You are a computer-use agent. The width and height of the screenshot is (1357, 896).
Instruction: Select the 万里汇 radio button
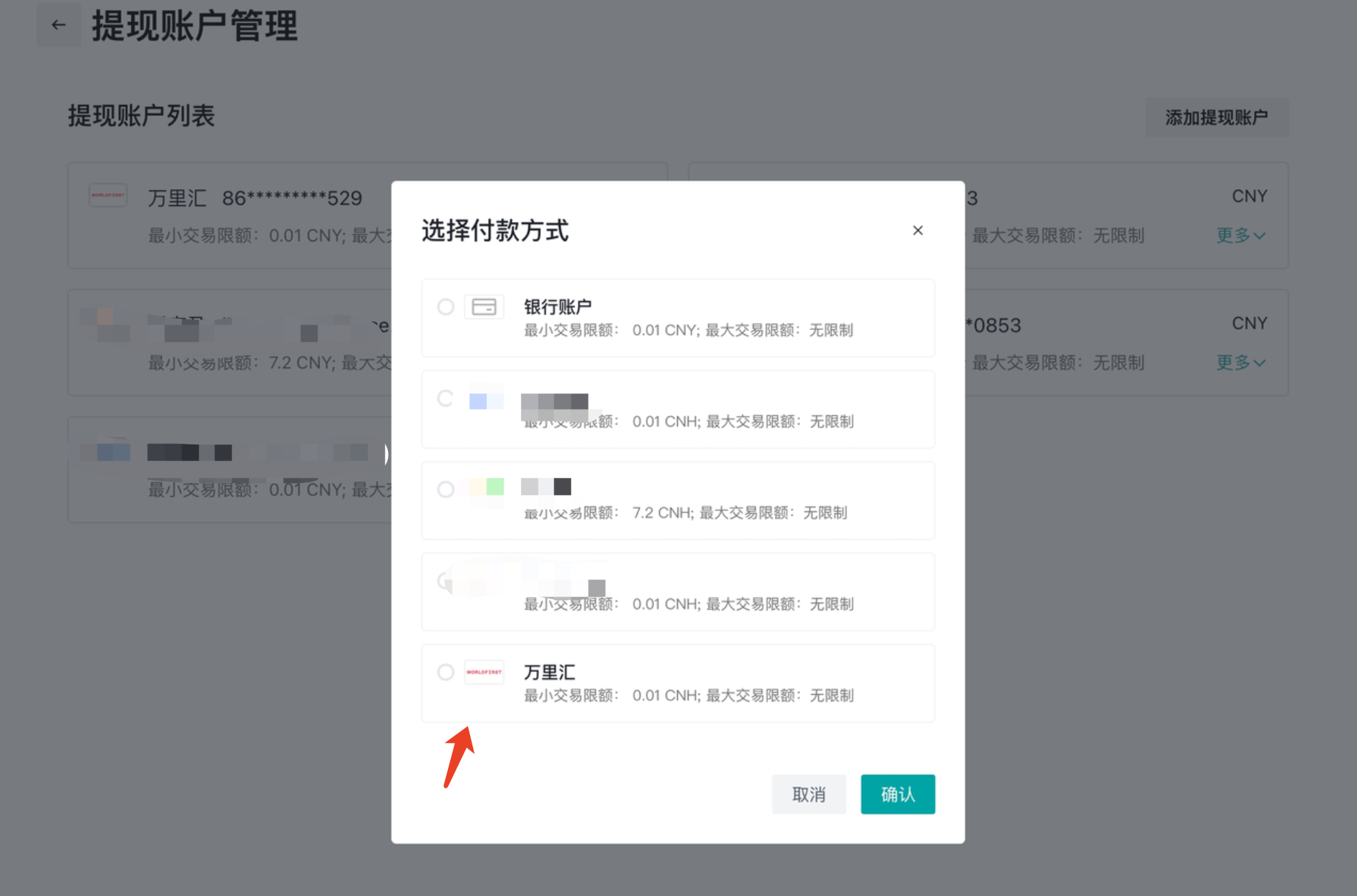click(445, 672)
